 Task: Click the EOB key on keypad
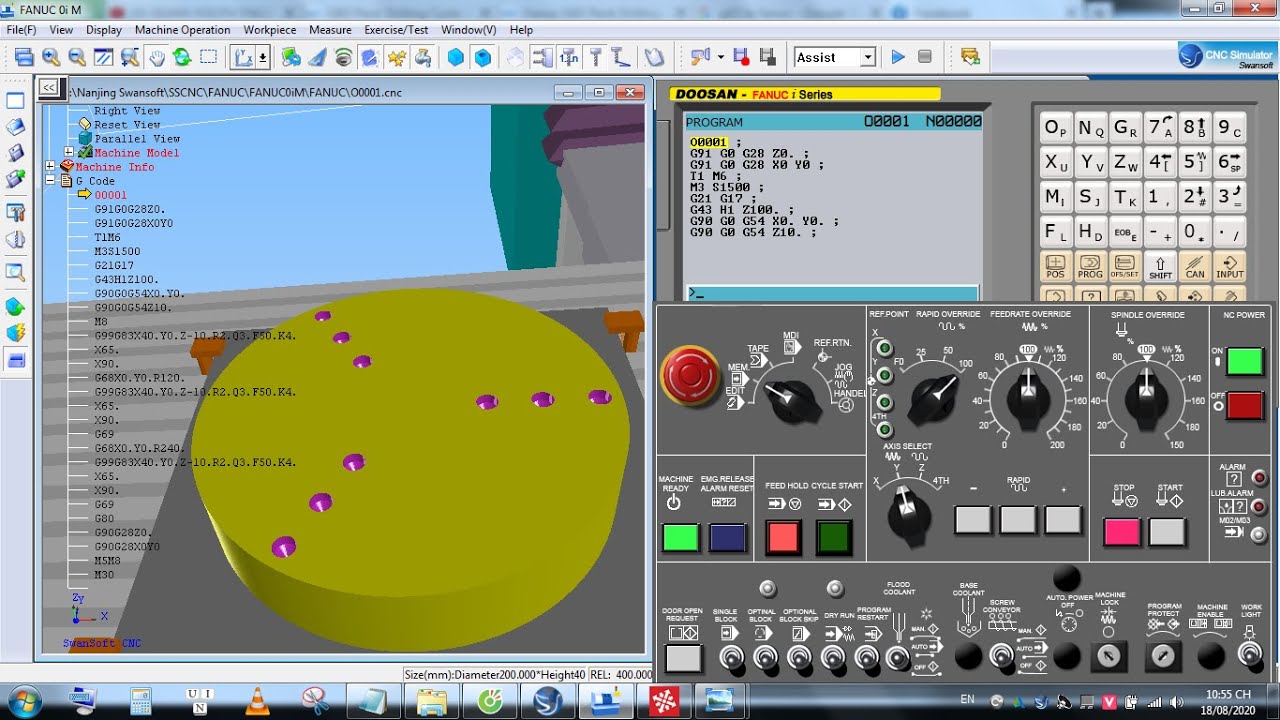tap(1125, 232)
